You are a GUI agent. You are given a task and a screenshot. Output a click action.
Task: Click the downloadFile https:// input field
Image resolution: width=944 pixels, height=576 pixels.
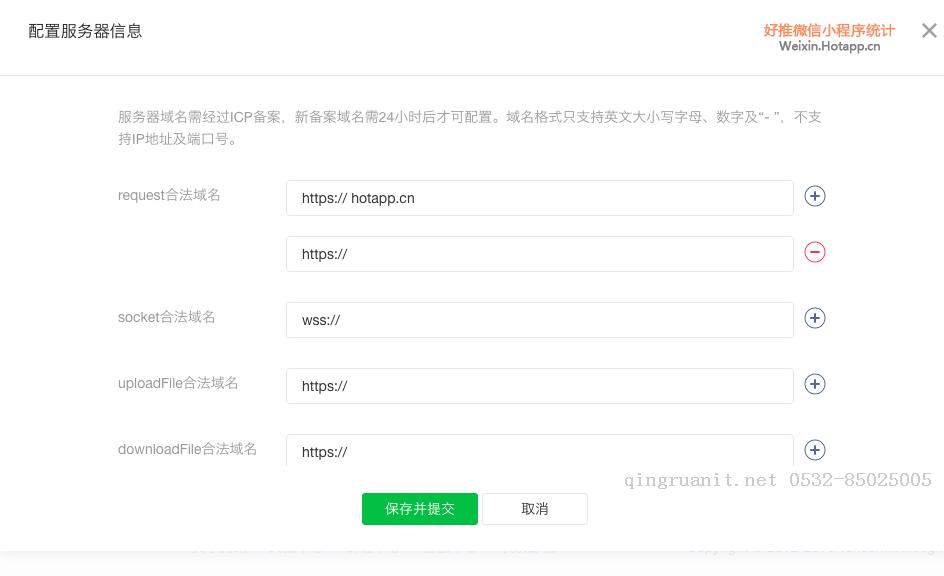540,452
